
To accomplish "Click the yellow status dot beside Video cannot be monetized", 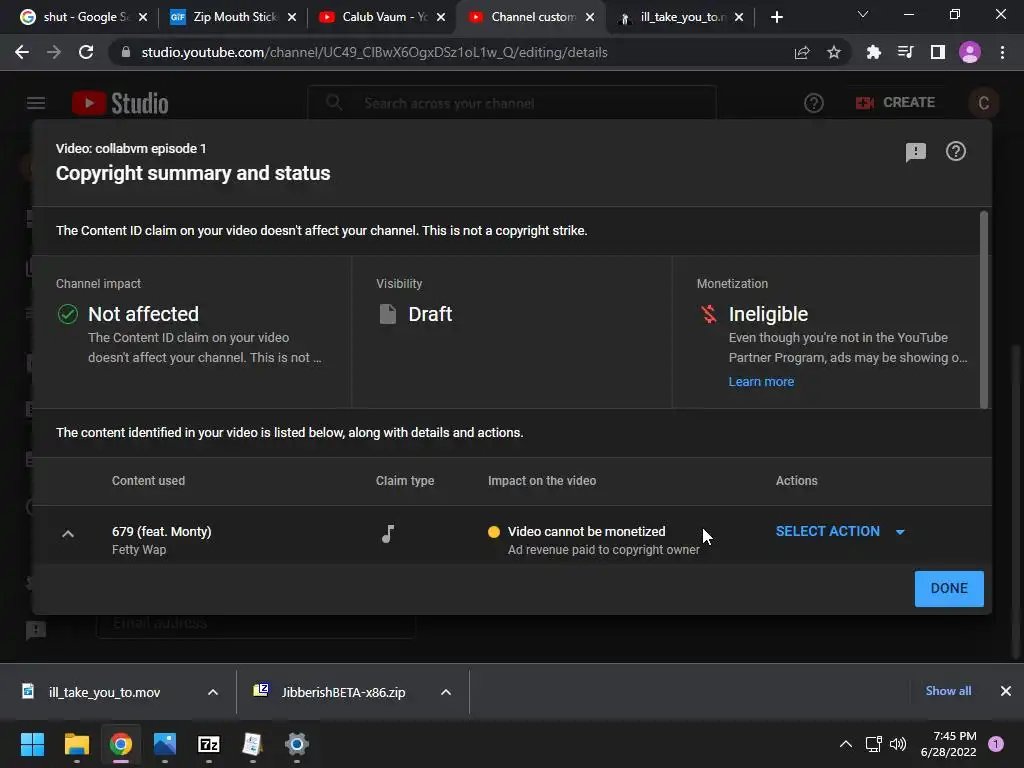I will (494, 532).
